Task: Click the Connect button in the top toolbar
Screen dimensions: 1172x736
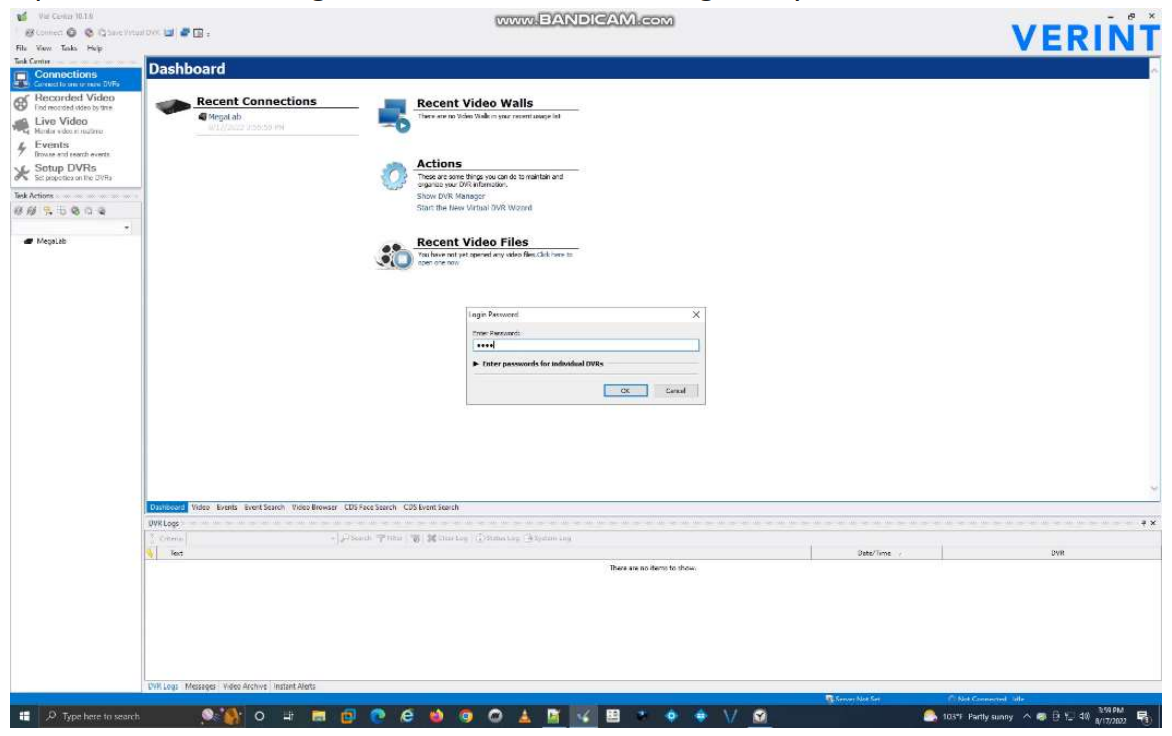Action: [x=44, y=33]
